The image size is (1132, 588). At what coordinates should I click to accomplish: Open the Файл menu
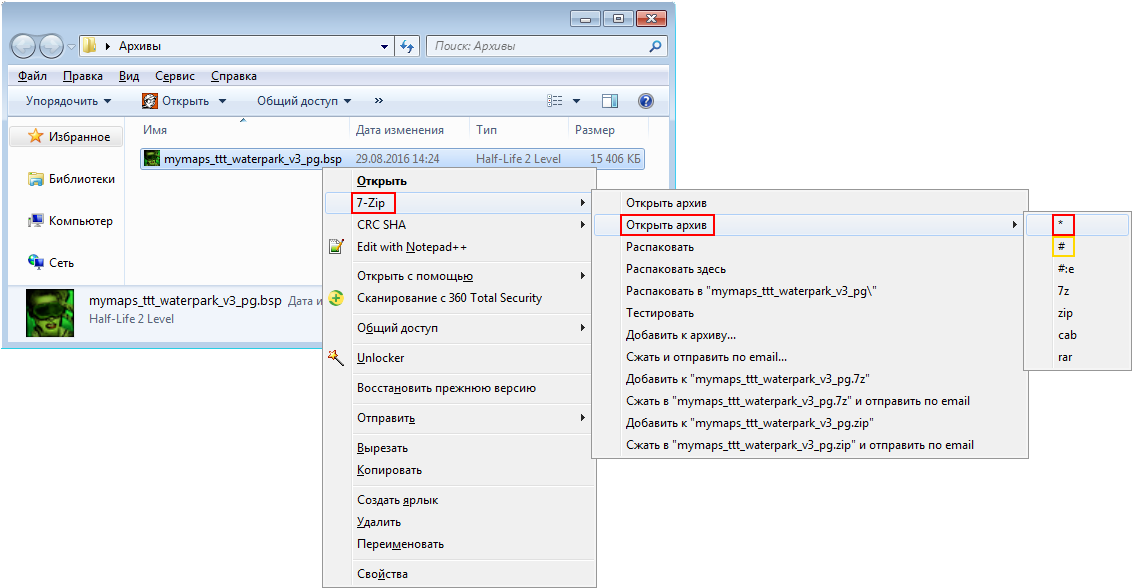pos(32,76)
